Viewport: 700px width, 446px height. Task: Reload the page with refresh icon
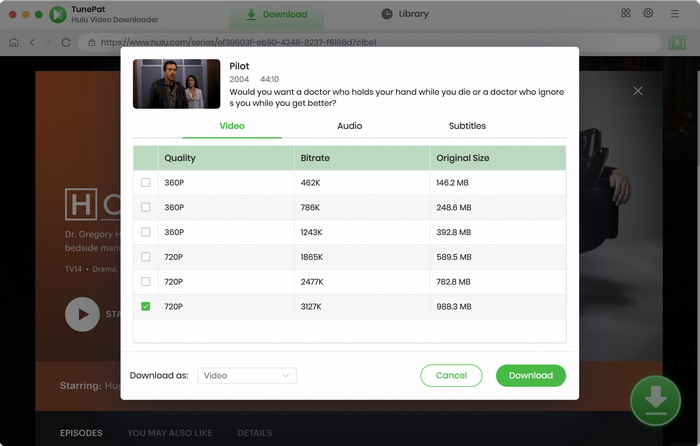click(x=66, y=42)
